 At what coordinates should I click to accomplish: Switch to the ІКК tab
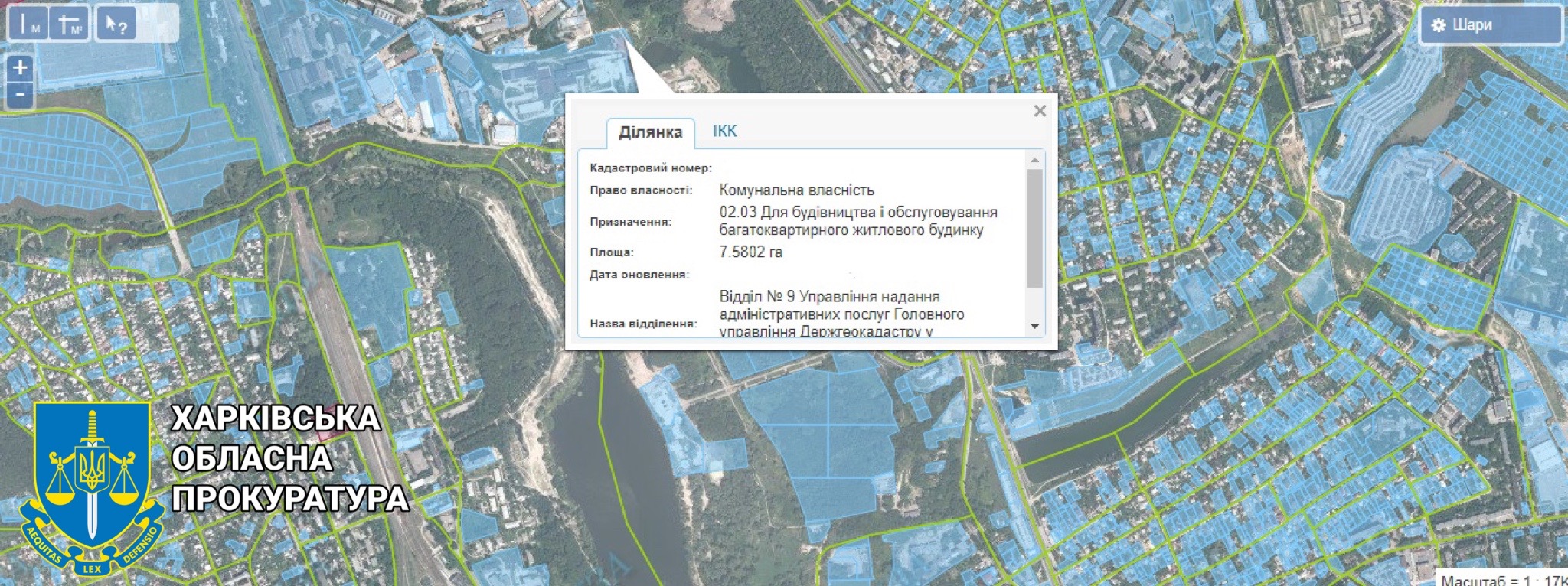point(724,131)
